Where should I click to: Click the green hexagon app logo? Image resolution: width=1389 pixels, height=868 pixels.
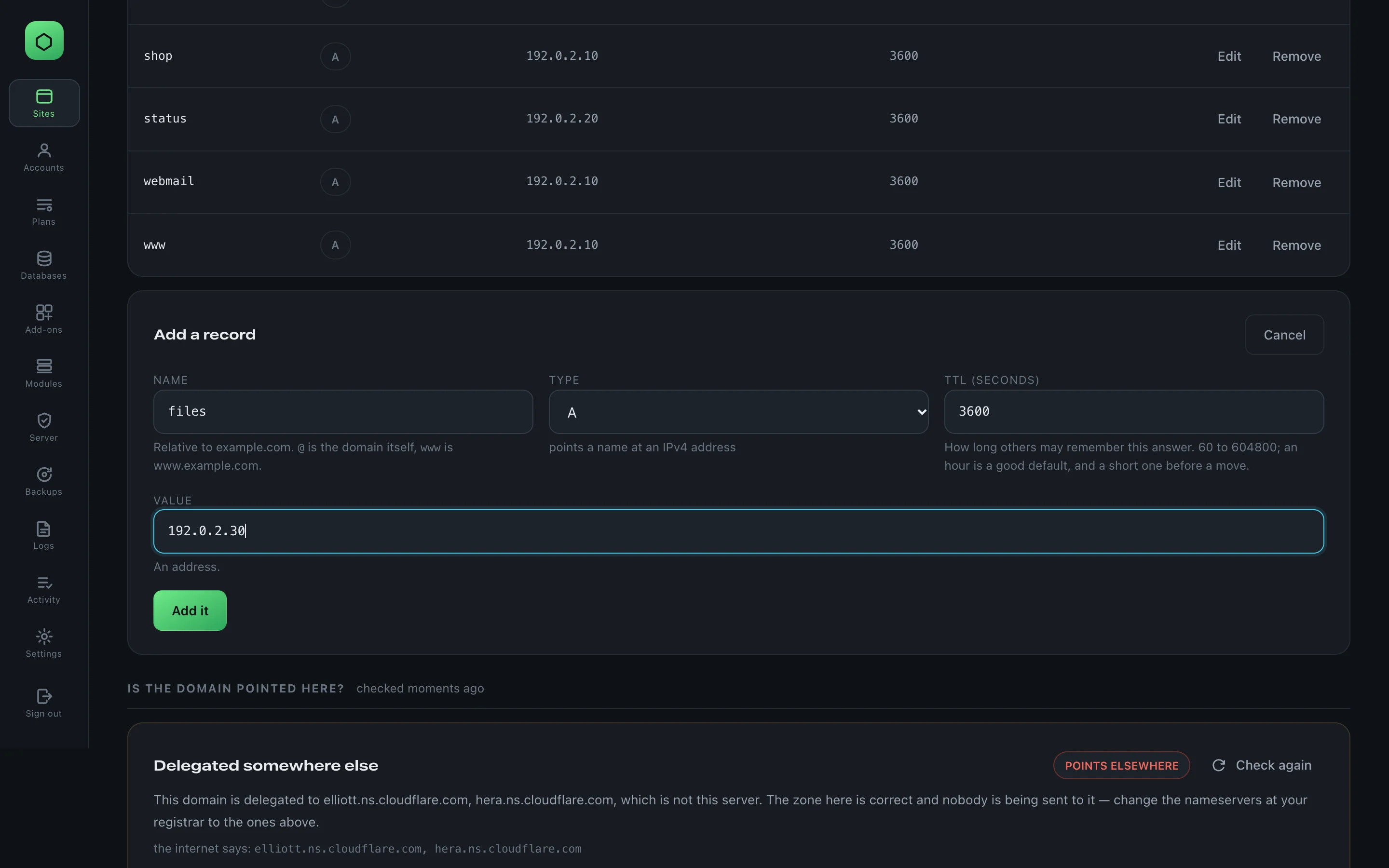tap(44, 41)
